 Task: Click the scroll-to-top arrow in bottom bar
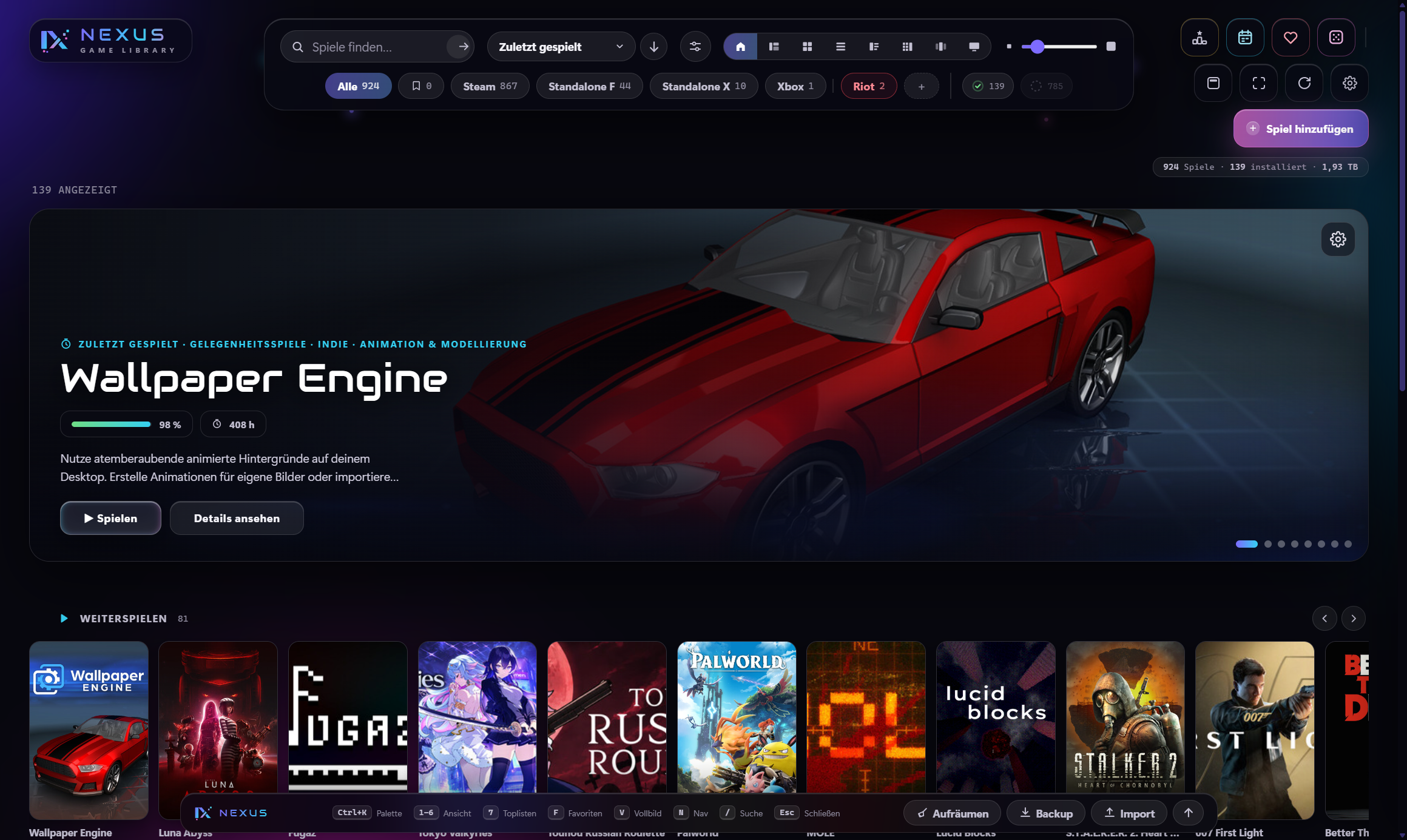[1188, 813]
